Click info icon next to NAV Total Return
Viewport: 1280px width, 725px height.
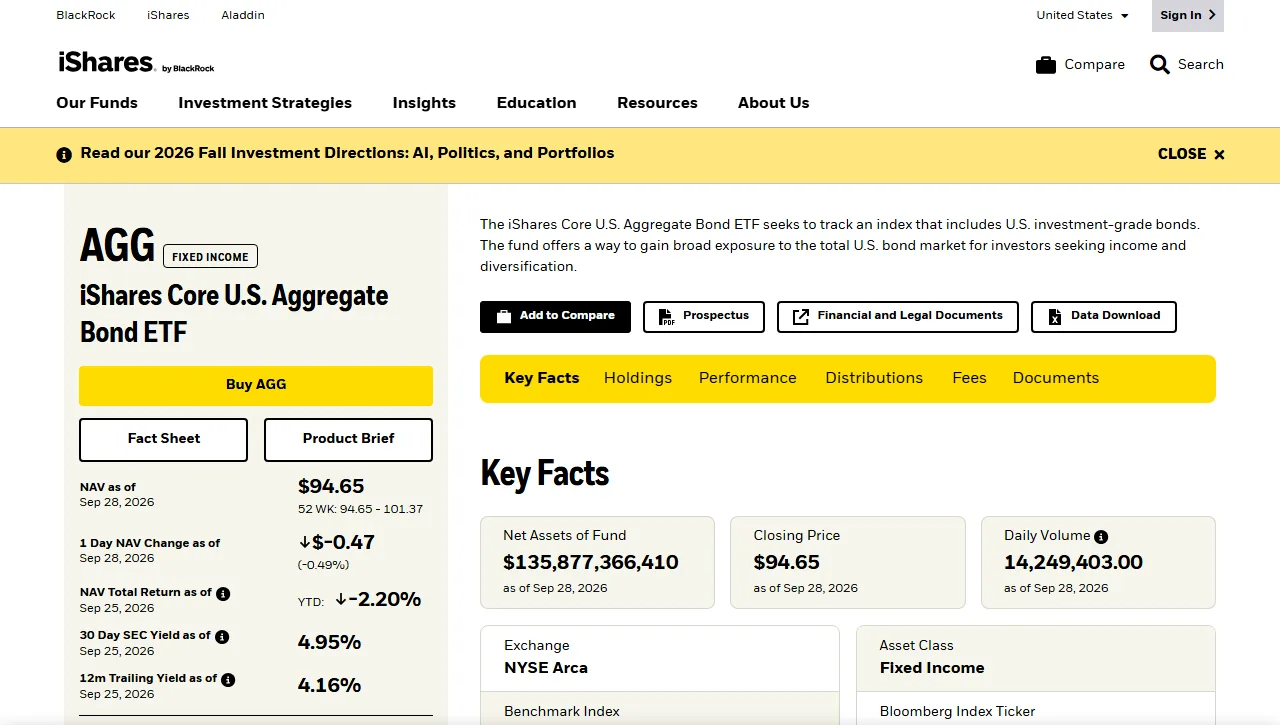[x=223, y=593]
